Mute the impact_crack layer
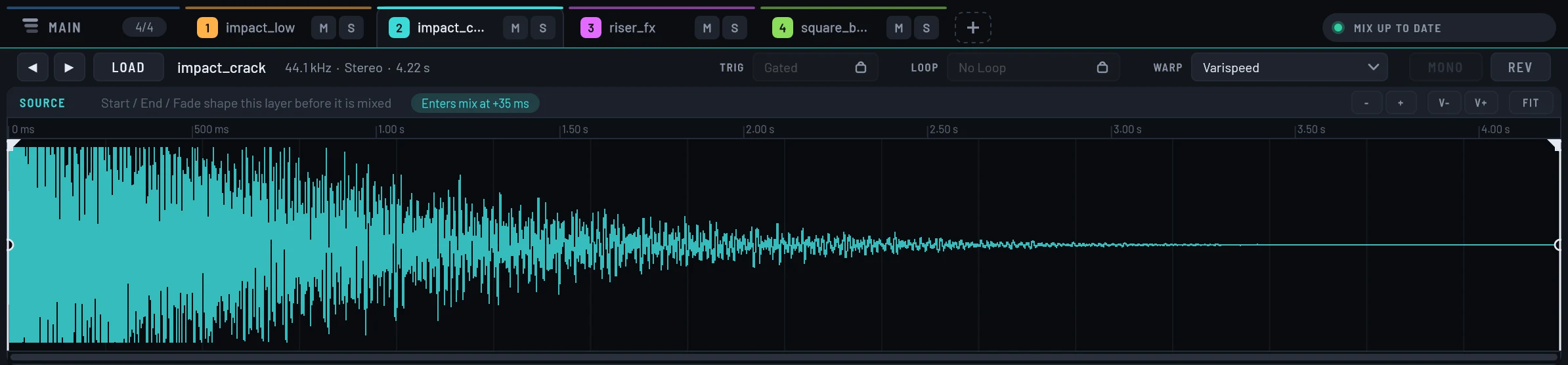Screen dimensions: 1568x365 515,28
